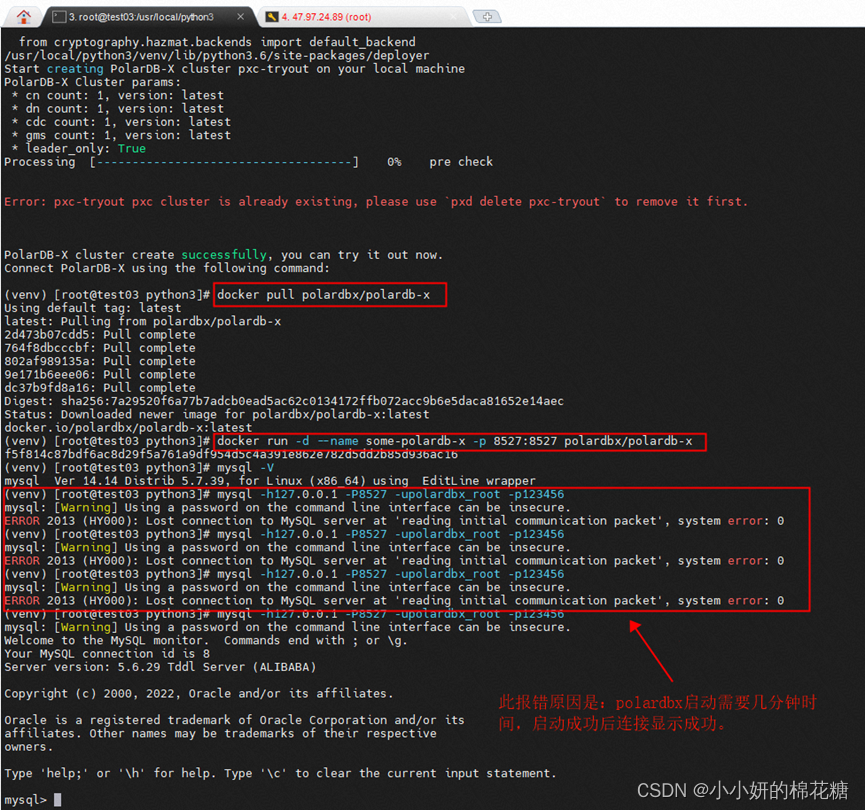Click 'Status: Downloaded newer image' line
The height and width of the screenshot is (810, 865).
click(x=217, y=414)
